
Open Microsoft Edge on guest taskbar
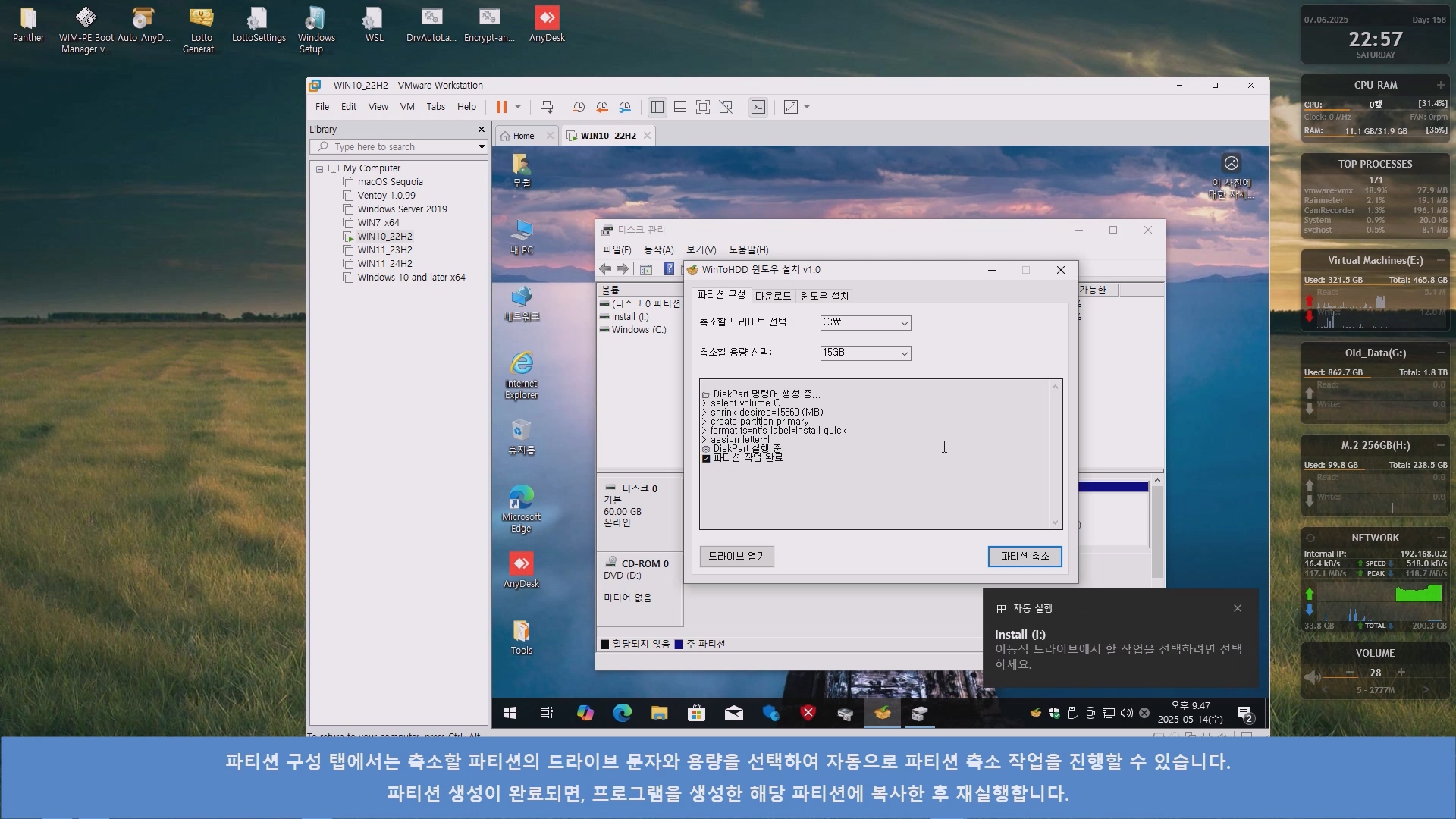(x=622, y=713)
